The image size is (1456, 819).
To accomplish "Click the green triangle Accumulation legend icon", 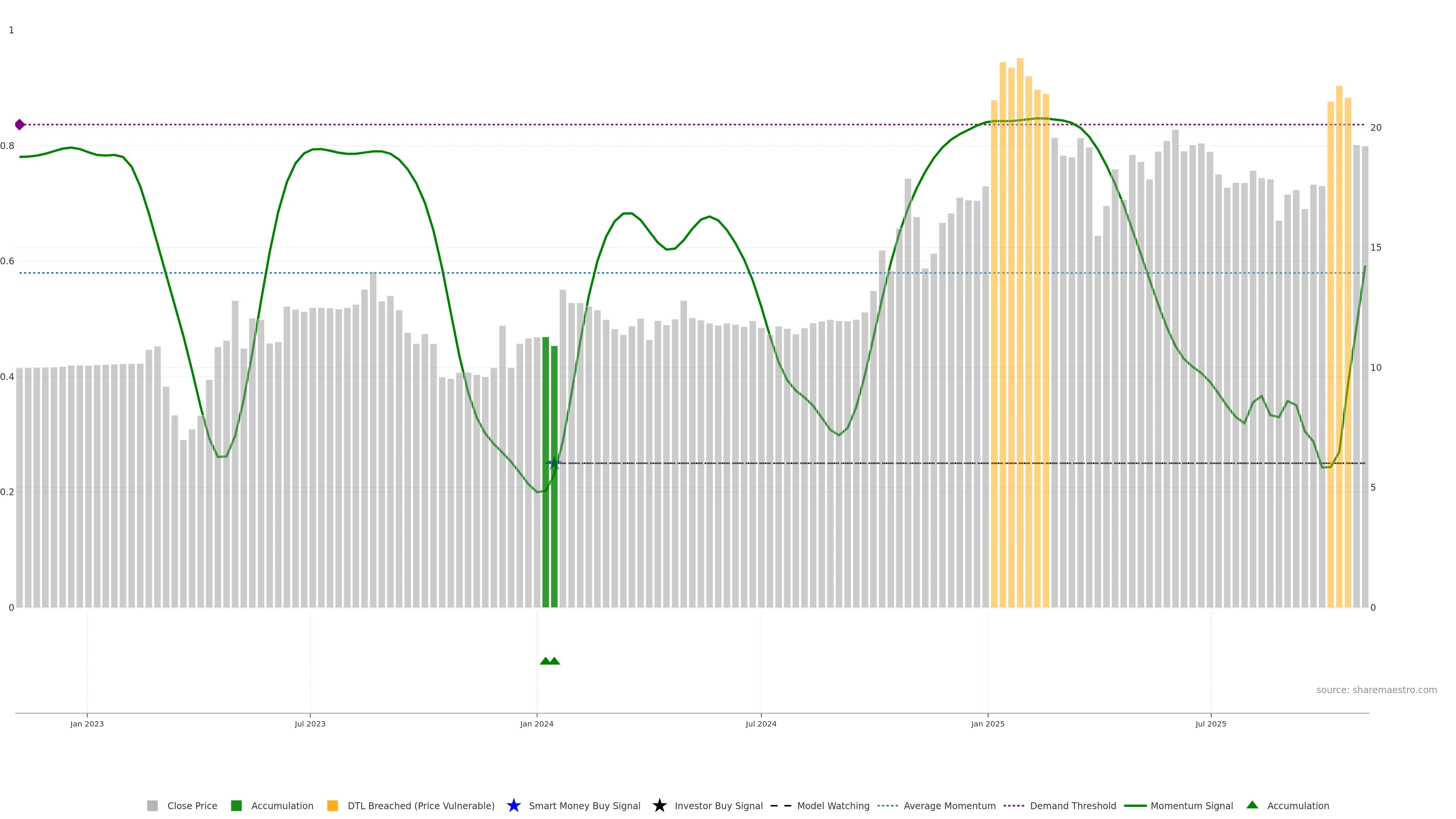I will click(x=1252, y=805).
